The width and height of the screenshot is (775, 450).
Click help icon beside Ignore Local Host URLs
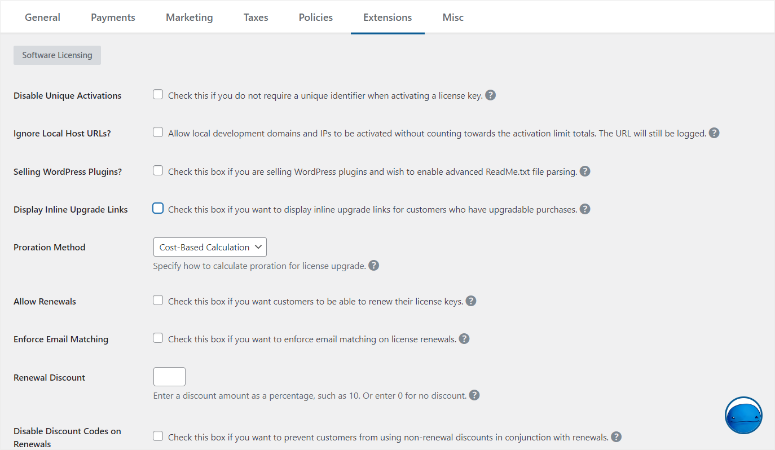point(714,133)
